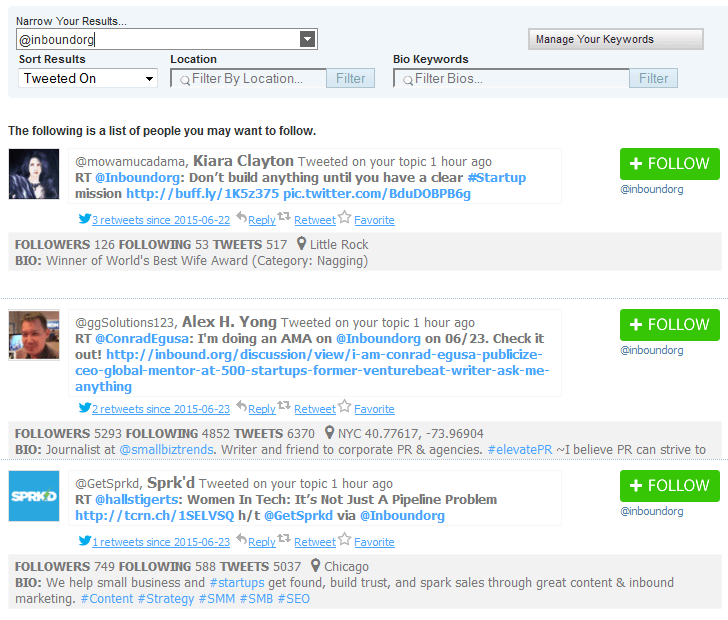The image size is (728, 620).
Task: Click the retweet icon on Alex H. Yong's tweet
Action: tap(284, 407)
